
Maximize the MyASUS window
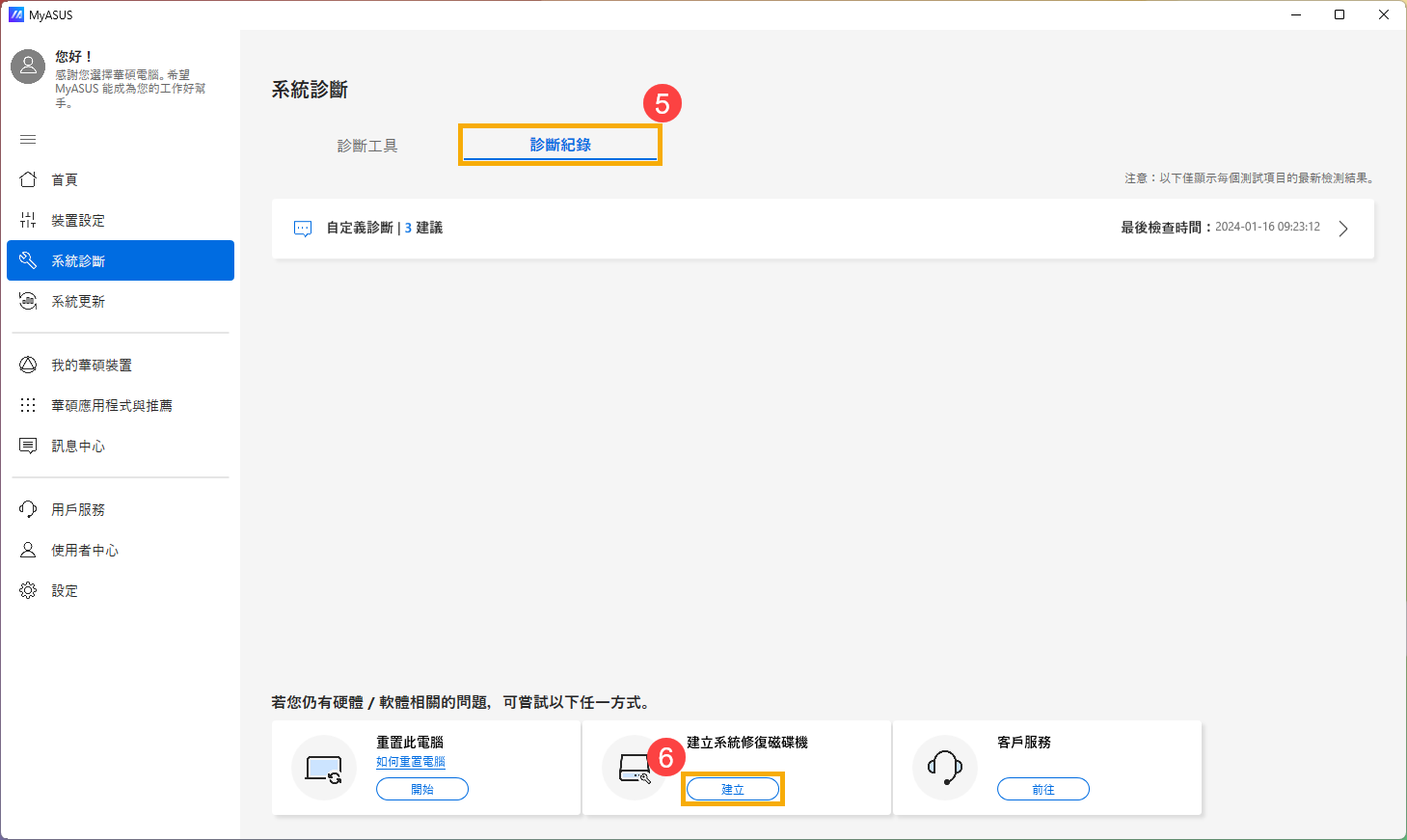1339,14
